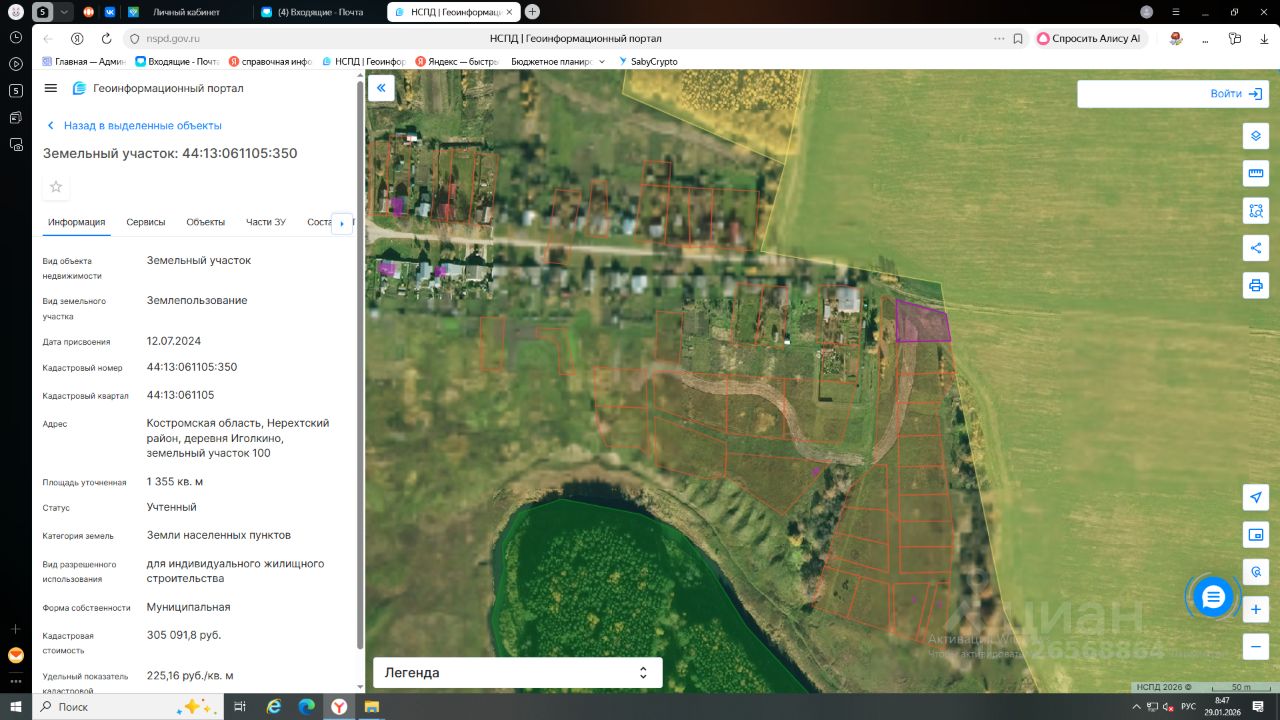Share the current map view
Screen dimensions: 1280x720
[x=1256, y=248]
